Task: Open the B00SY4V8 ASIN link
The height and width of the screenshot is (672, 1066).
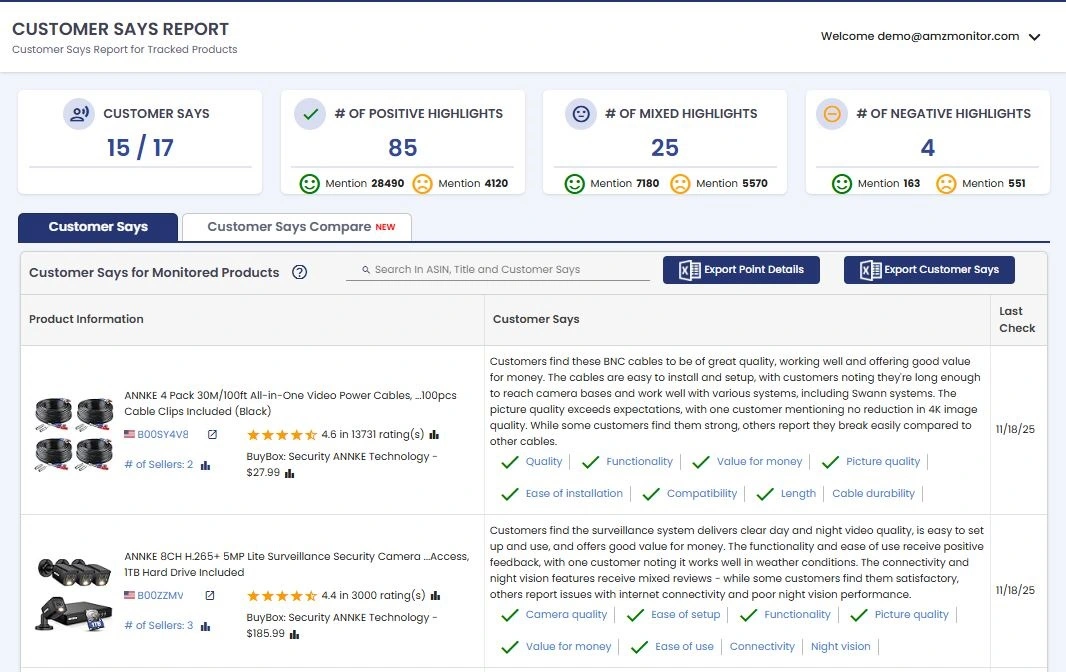Action: (x=162, y=435)
